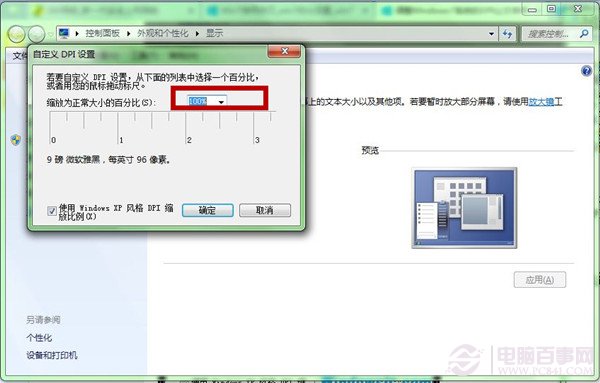Open 设备和打印机 link in the sidebar
The width and height of the screenshot is (600, 383).
(x=52, y=355)
